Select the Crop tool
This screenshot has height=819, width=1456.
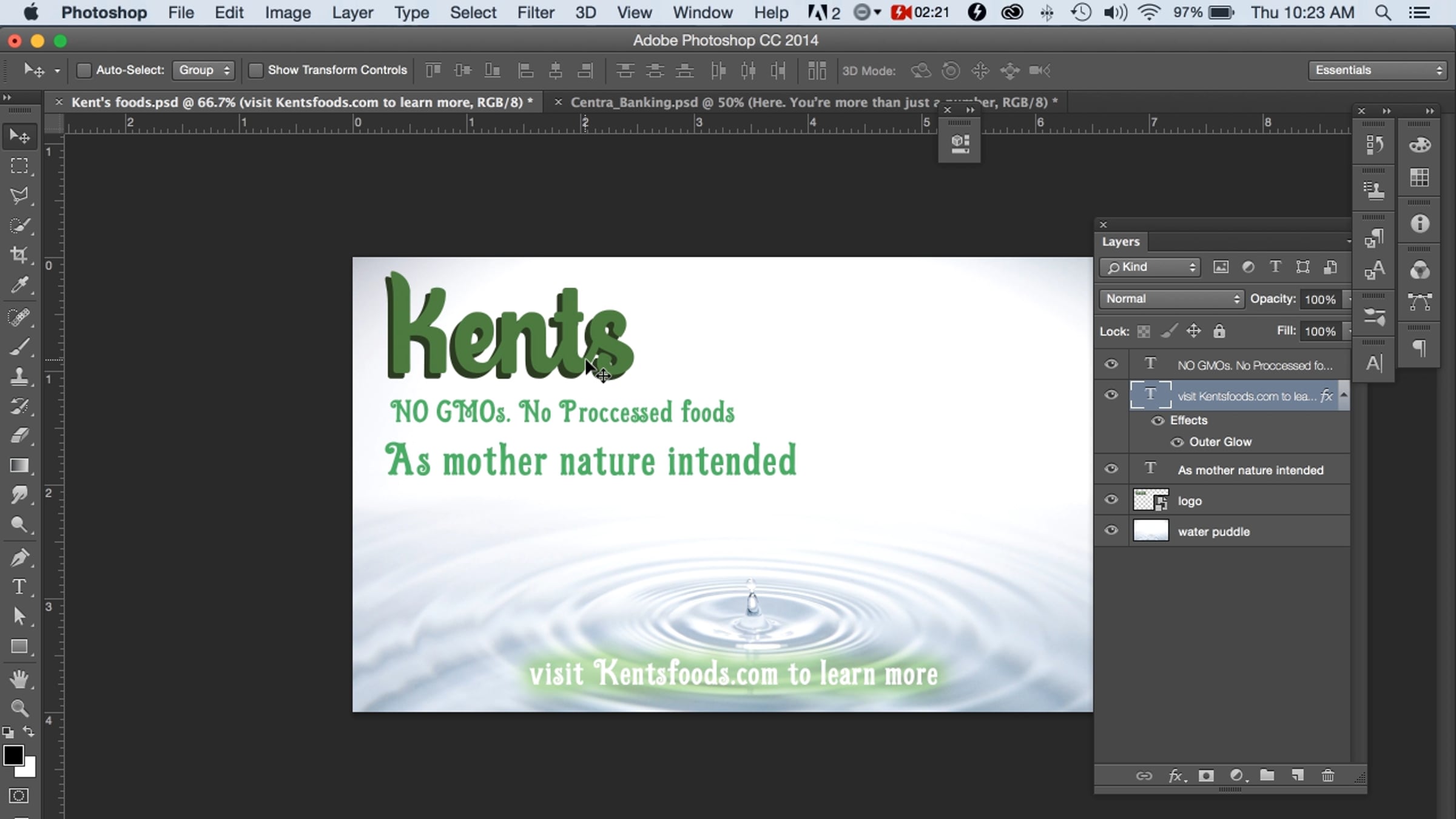click(19, 255)
